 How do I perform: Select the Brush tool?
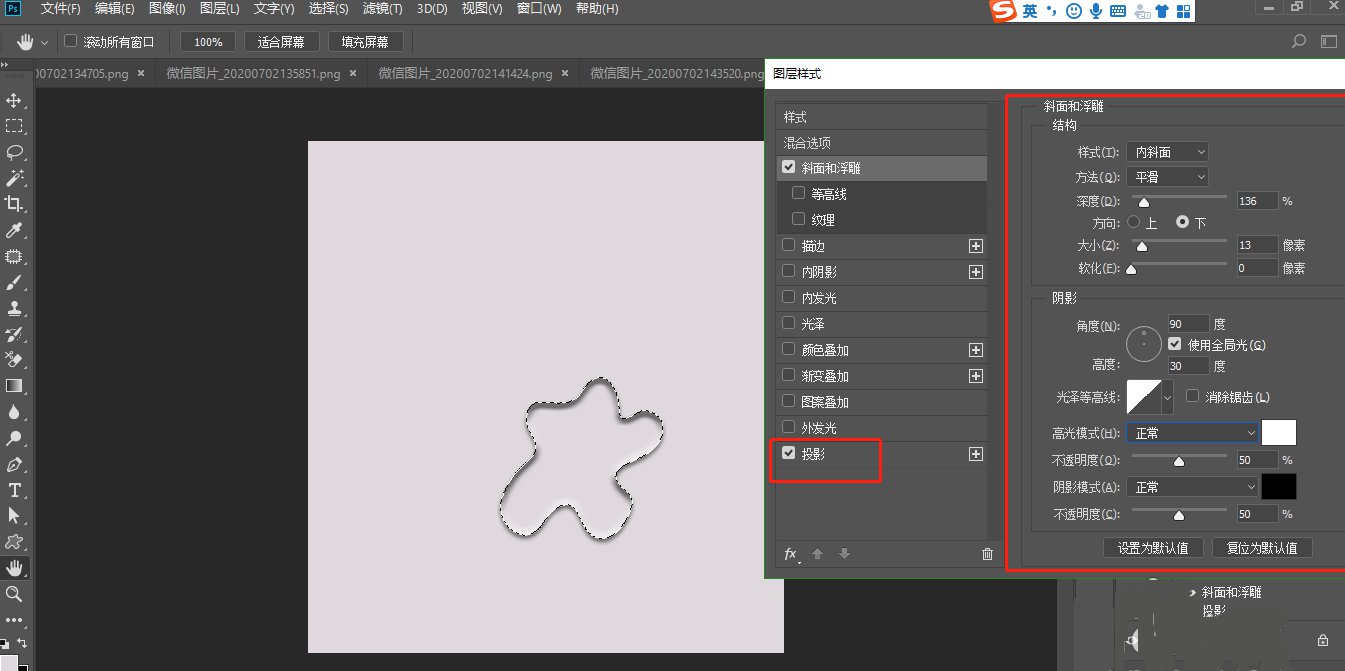point(15,282)
